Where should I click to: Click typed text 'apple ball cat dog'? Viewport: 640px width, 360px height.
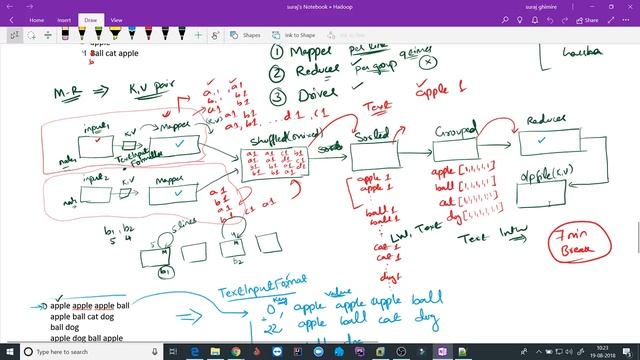pos(82,316)
